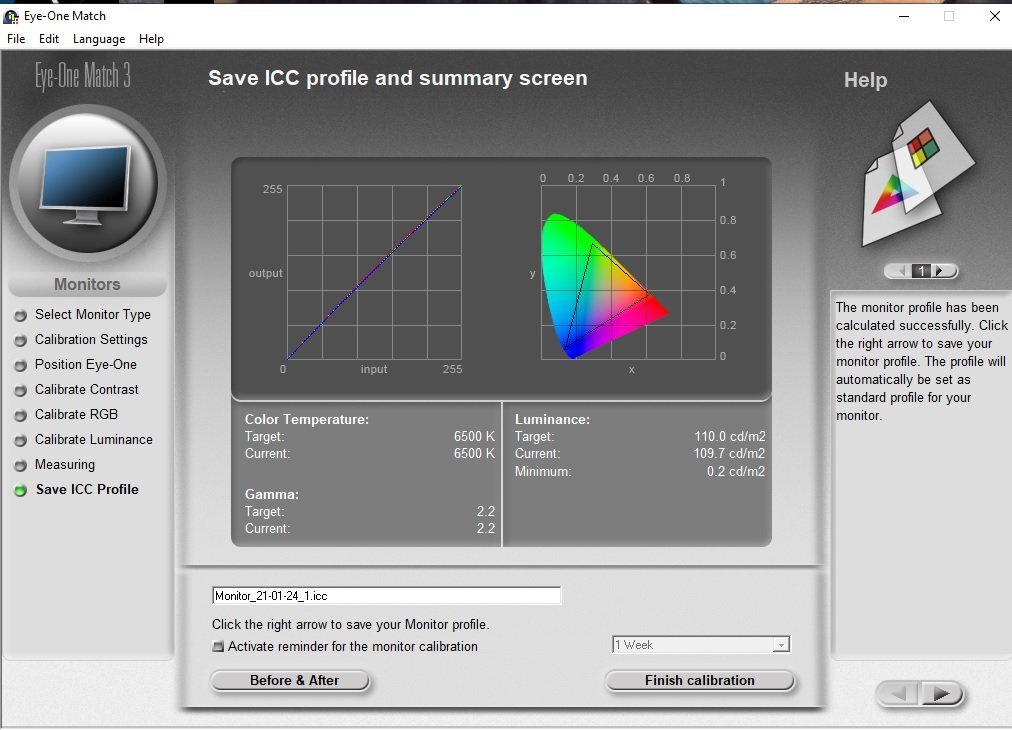Click the Eye-One Match 3 logo text
Viewport: 1012px width, 730px height.
(83, 76)
